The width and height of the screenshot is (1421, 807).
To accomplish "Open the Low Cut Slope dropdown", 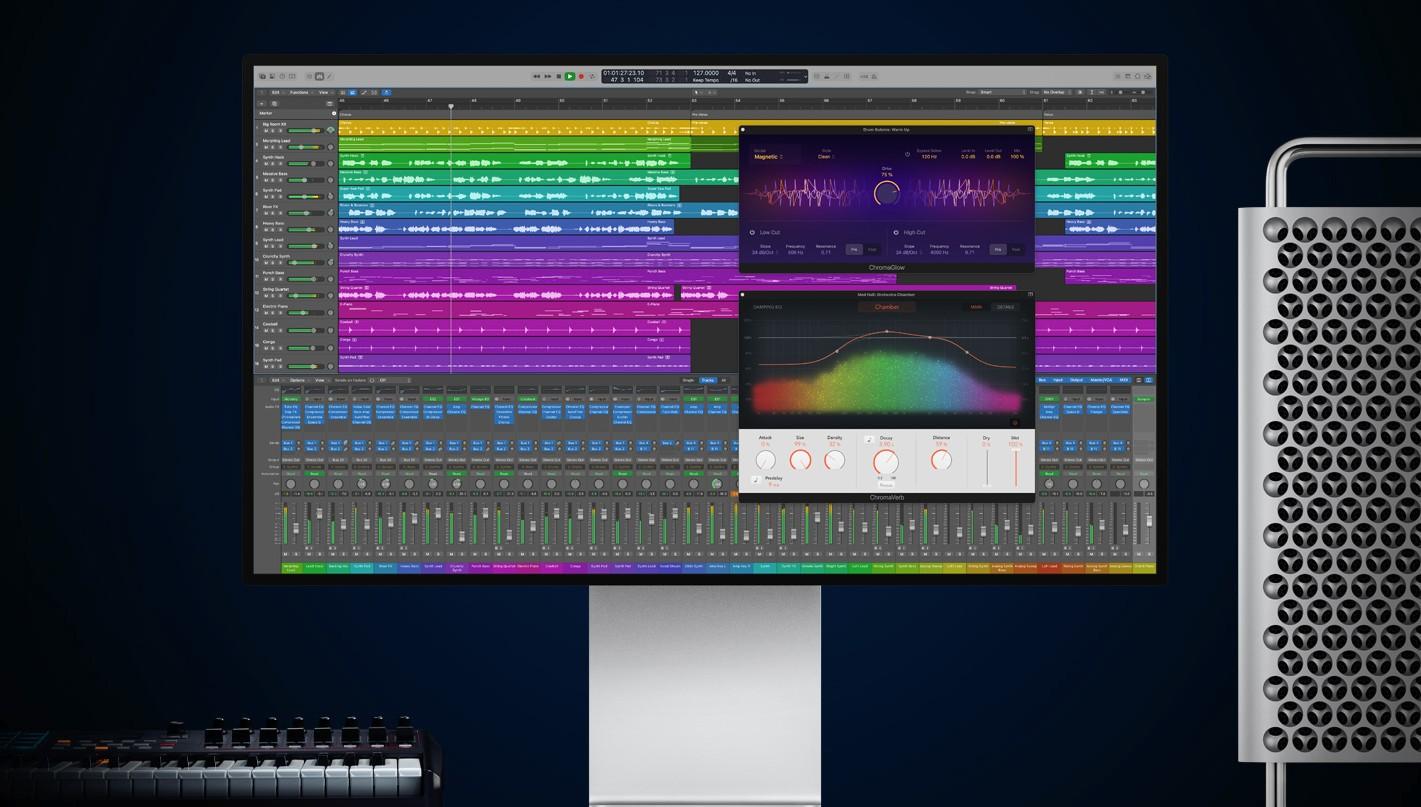I will (765, 252).
